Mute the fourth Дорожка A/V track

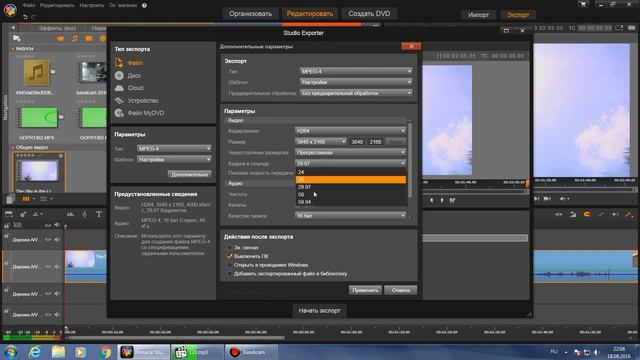pyautogui.click(x=57, y=314)
